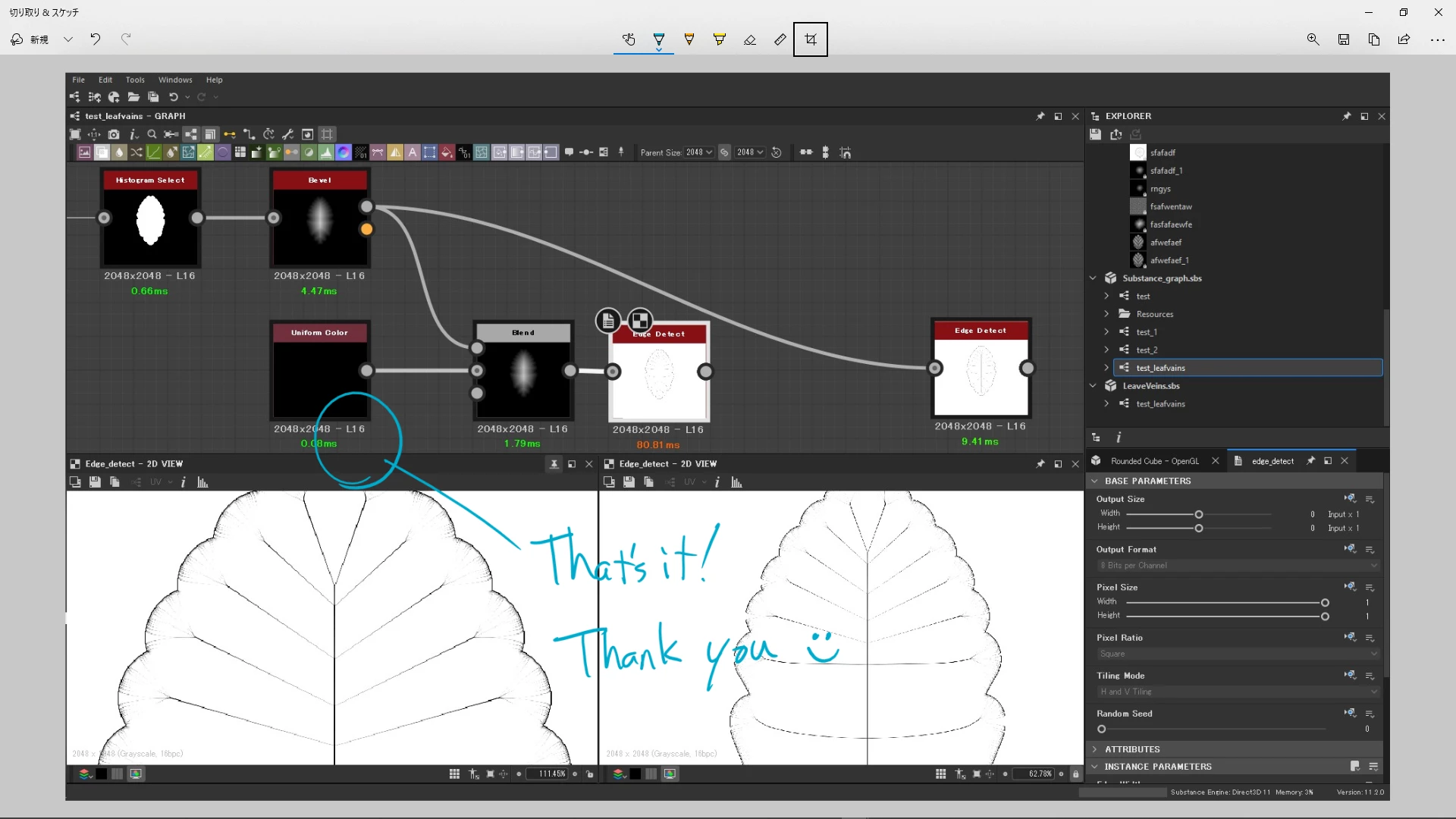Undo the last ink stroke
This screenshot has height=819, width=1456.
click(x=96, y=39)
